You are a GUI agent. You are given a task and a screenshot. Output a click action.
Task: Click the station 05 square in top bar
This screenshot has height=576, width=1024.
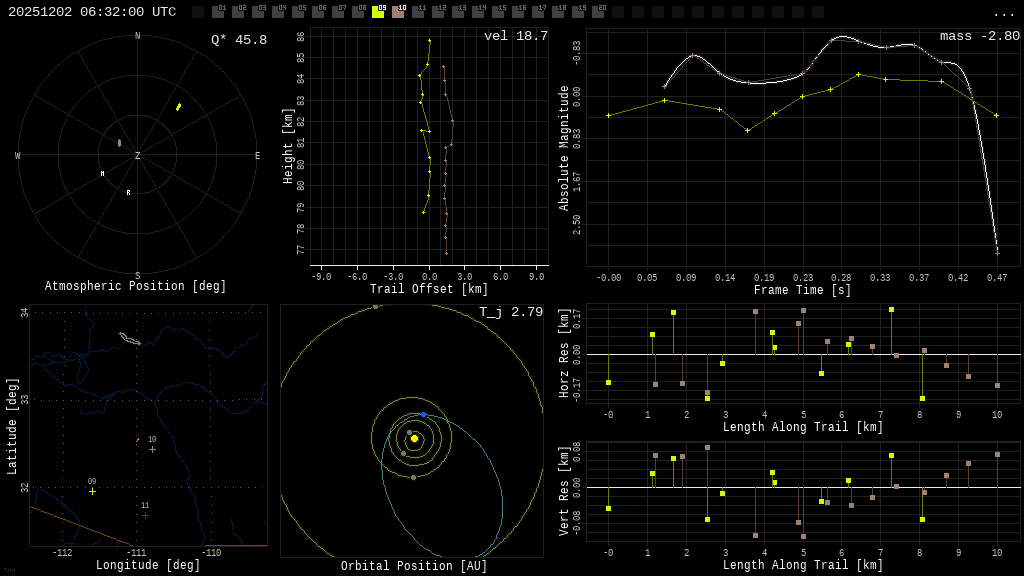point(298,12)
